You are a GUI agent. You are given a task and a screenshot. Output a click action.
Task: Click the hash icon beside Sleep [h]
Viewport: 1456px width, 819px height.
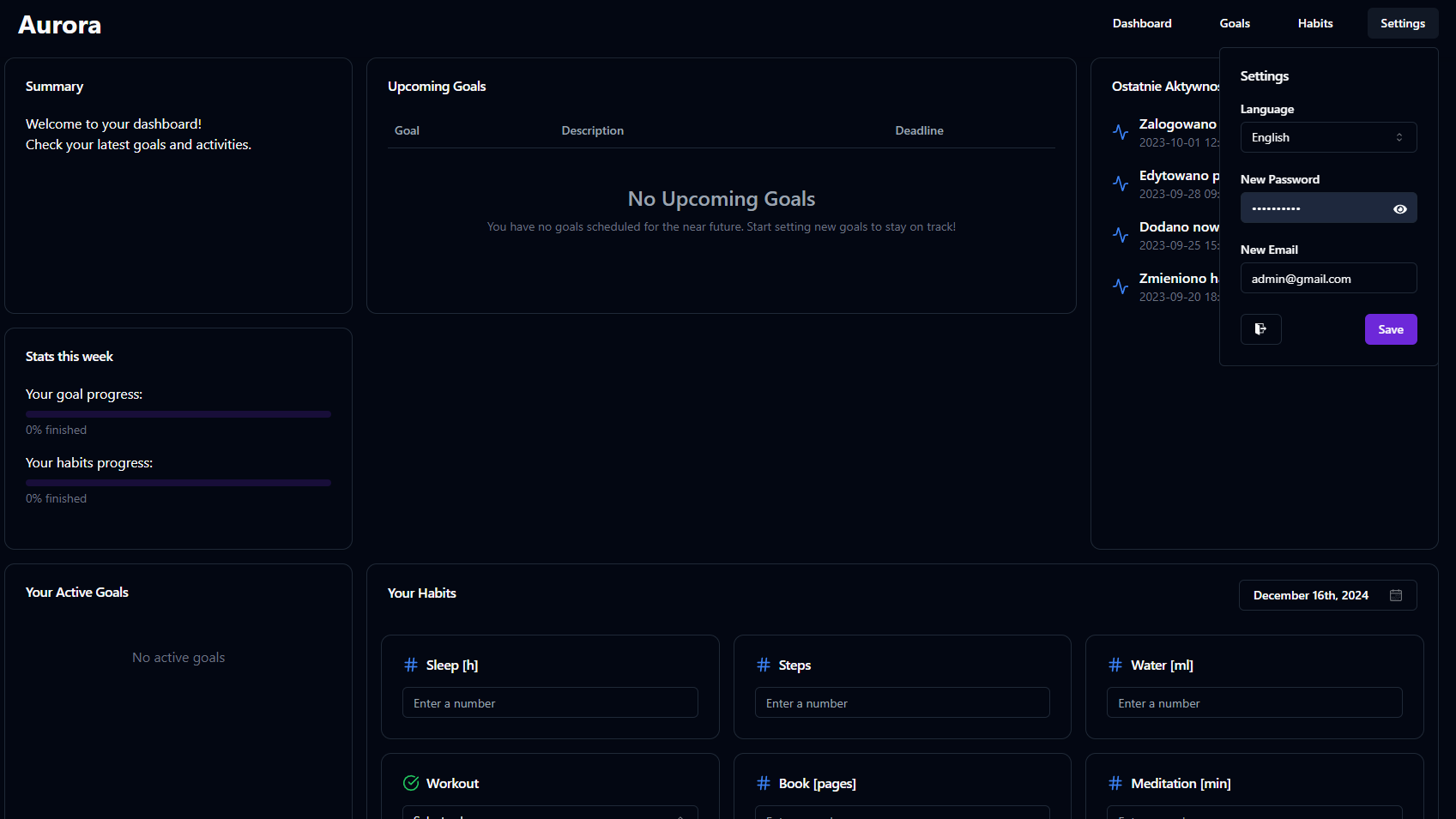pyautogui.click(x=409, y=665)
